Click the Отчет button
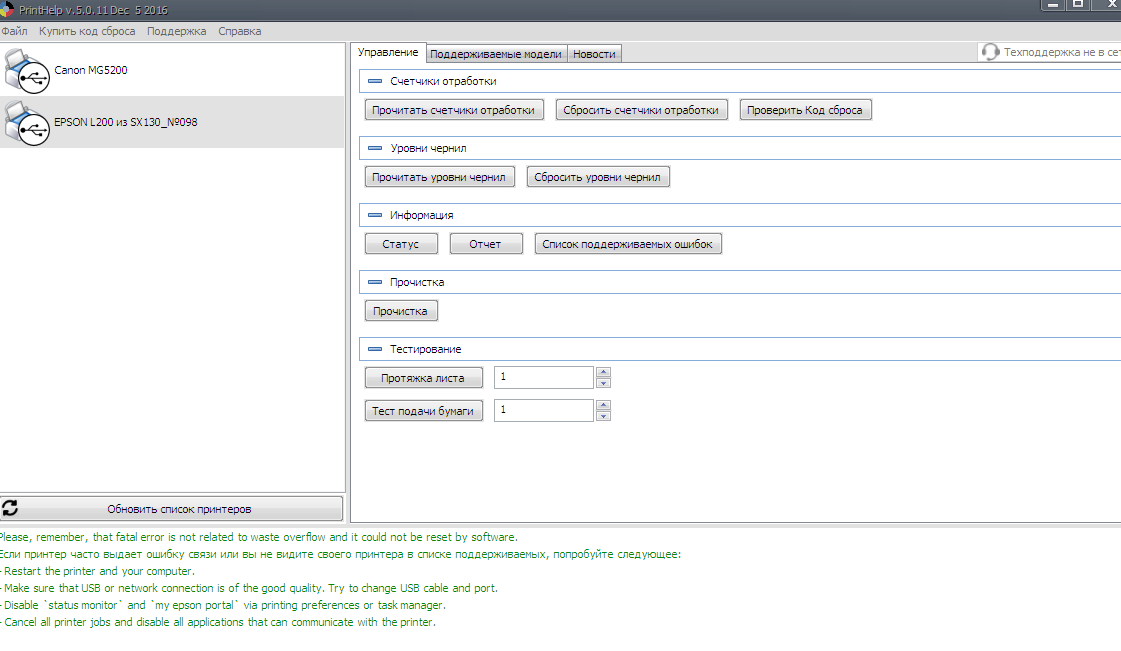This screenshot has height=651, width=1121. coord(485,244)
